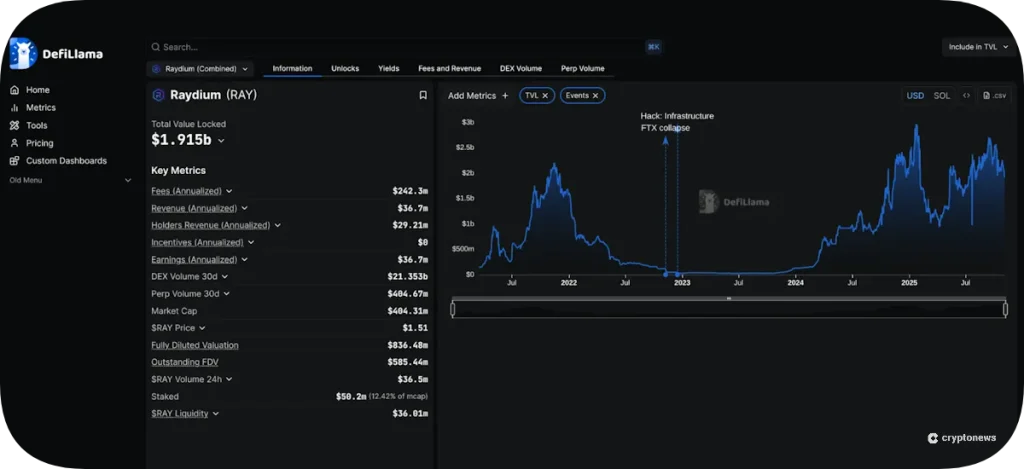Click the DefiLlama logo icon
This screenshot has width=1024, height=469.
[22, 53]
